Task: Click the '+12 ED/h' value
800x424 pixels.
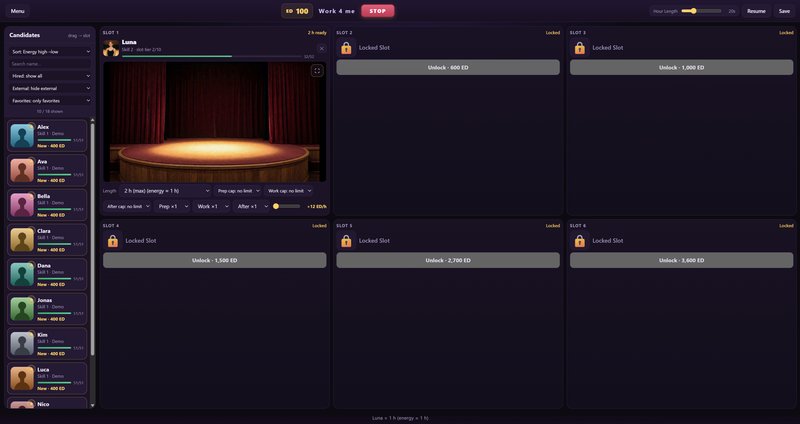Action: pos(317,207)
